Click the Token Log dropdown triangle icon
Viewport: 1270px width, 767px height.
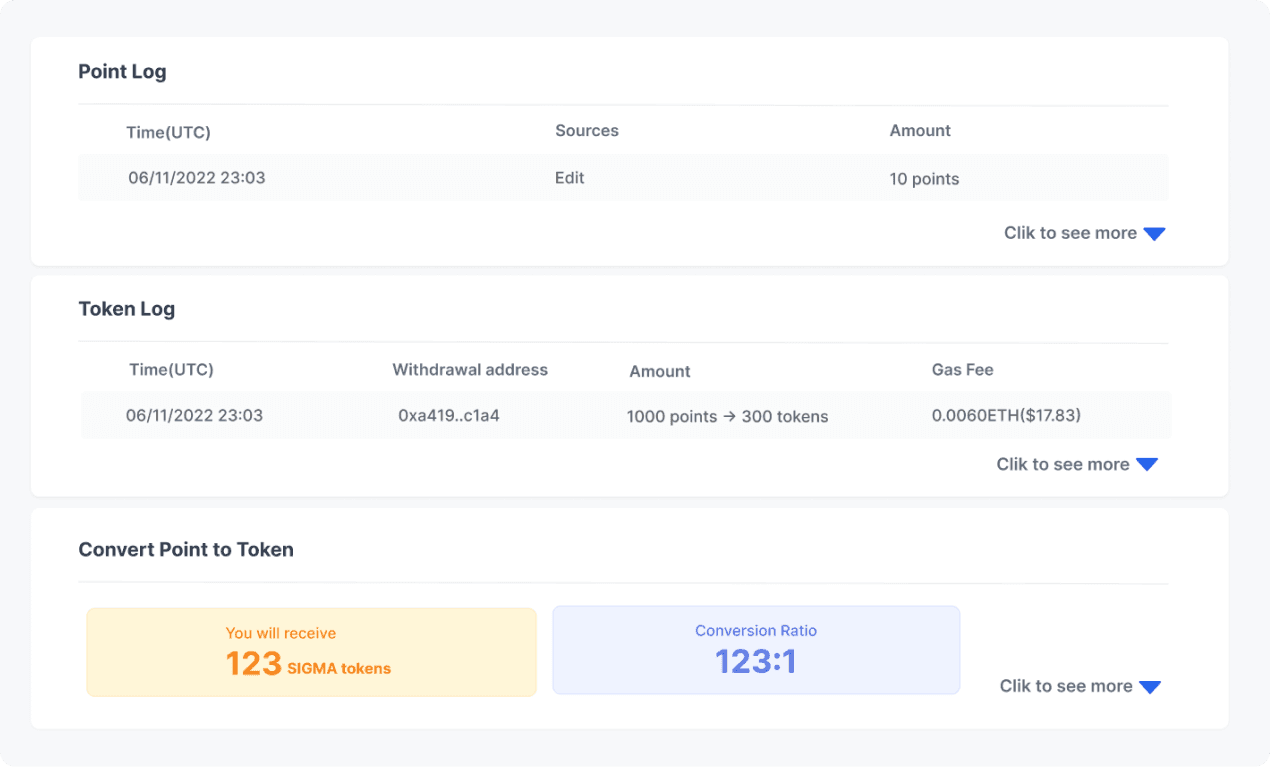point(1148,463)
